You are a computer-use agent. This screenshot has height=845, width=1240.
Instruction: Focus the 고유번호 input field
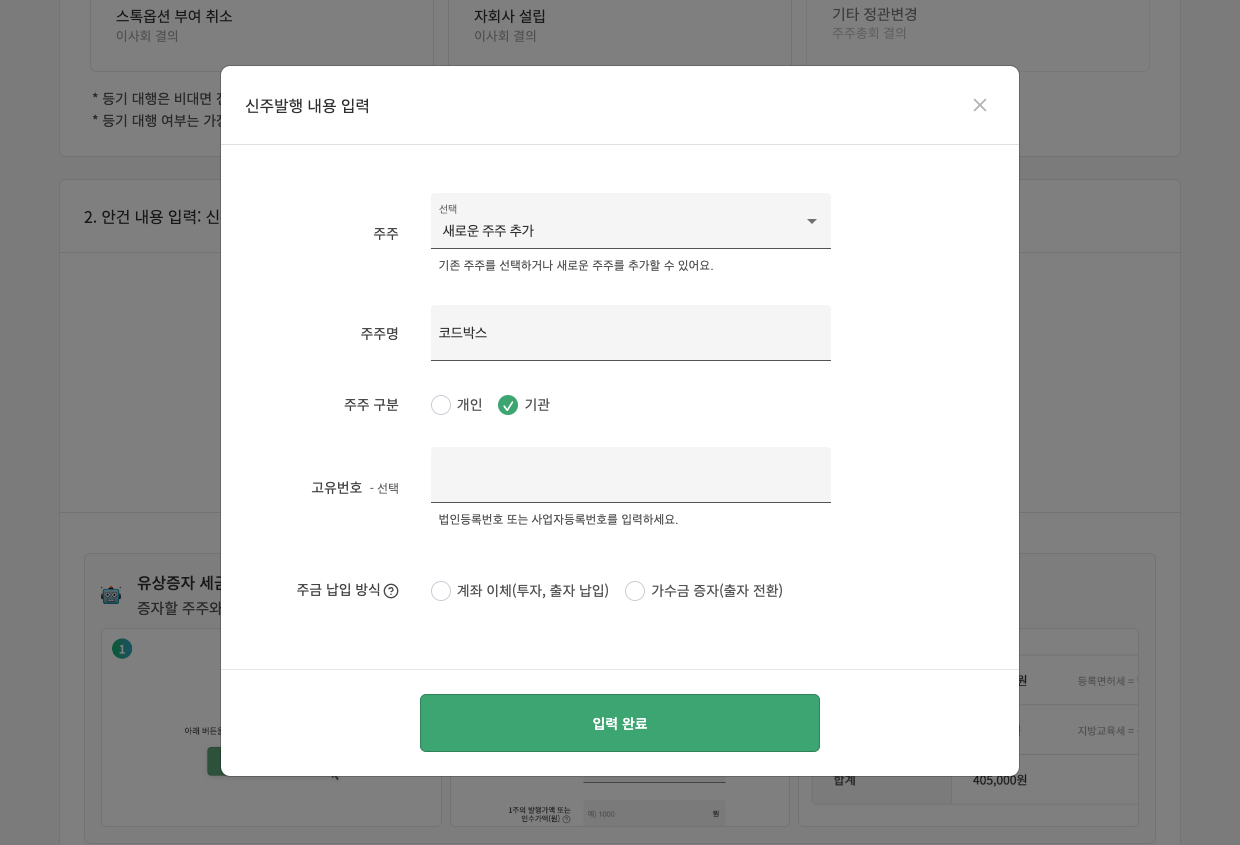pos(630,475)
